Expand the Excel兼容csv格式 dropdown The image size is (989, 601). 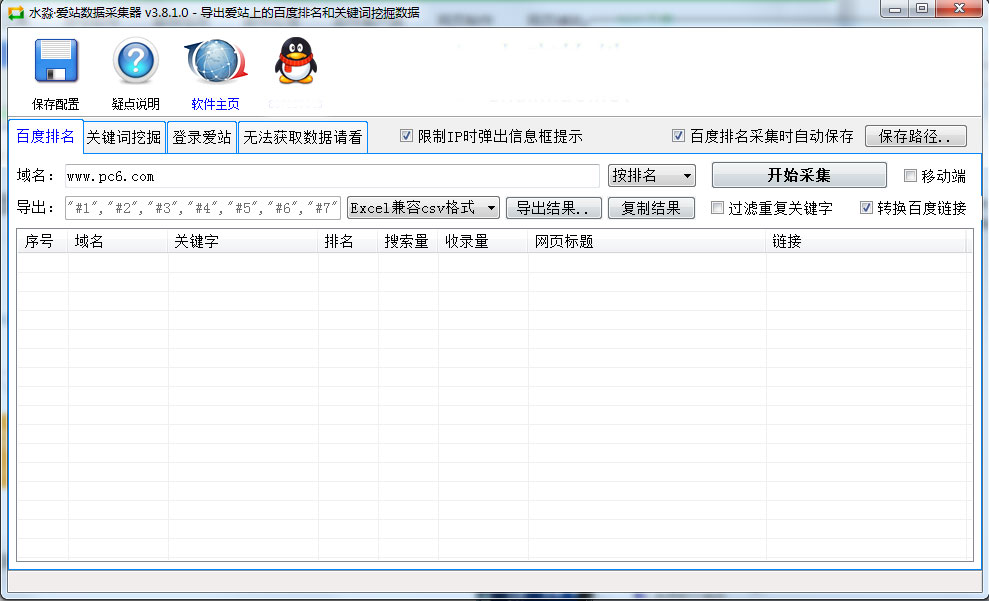pyautogui.click(x=423, y=208)
